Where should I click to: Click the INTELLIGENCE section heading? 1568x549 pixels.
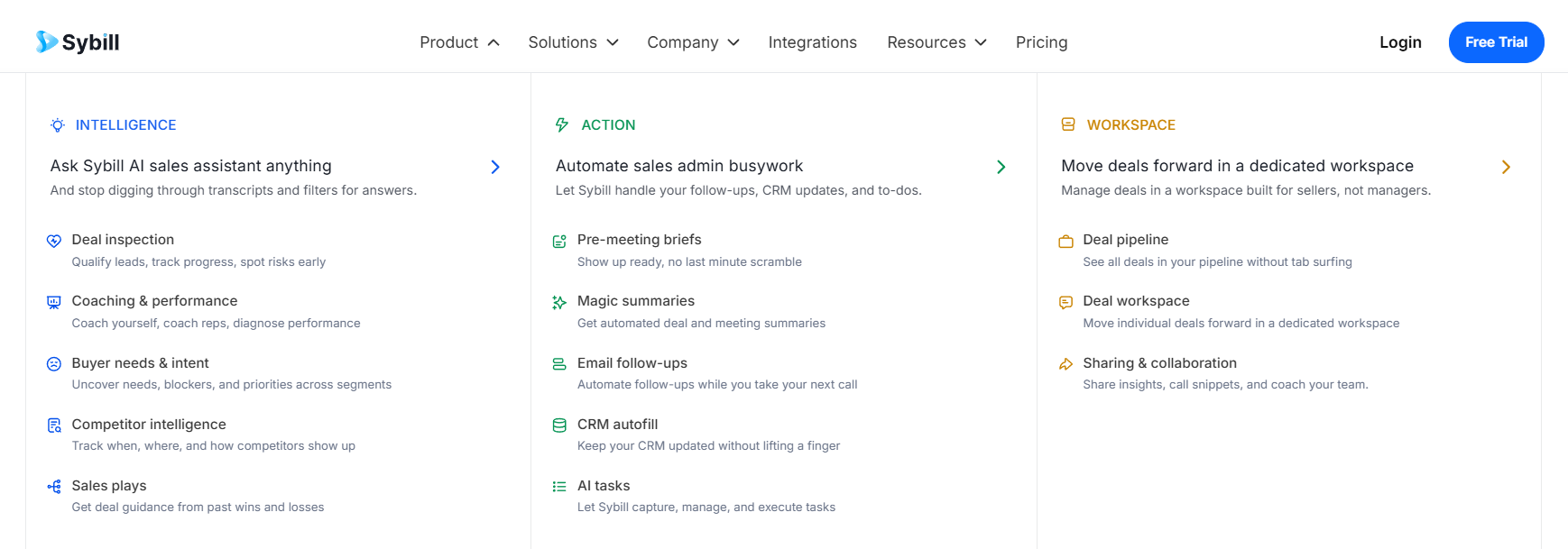pos(125,125)
